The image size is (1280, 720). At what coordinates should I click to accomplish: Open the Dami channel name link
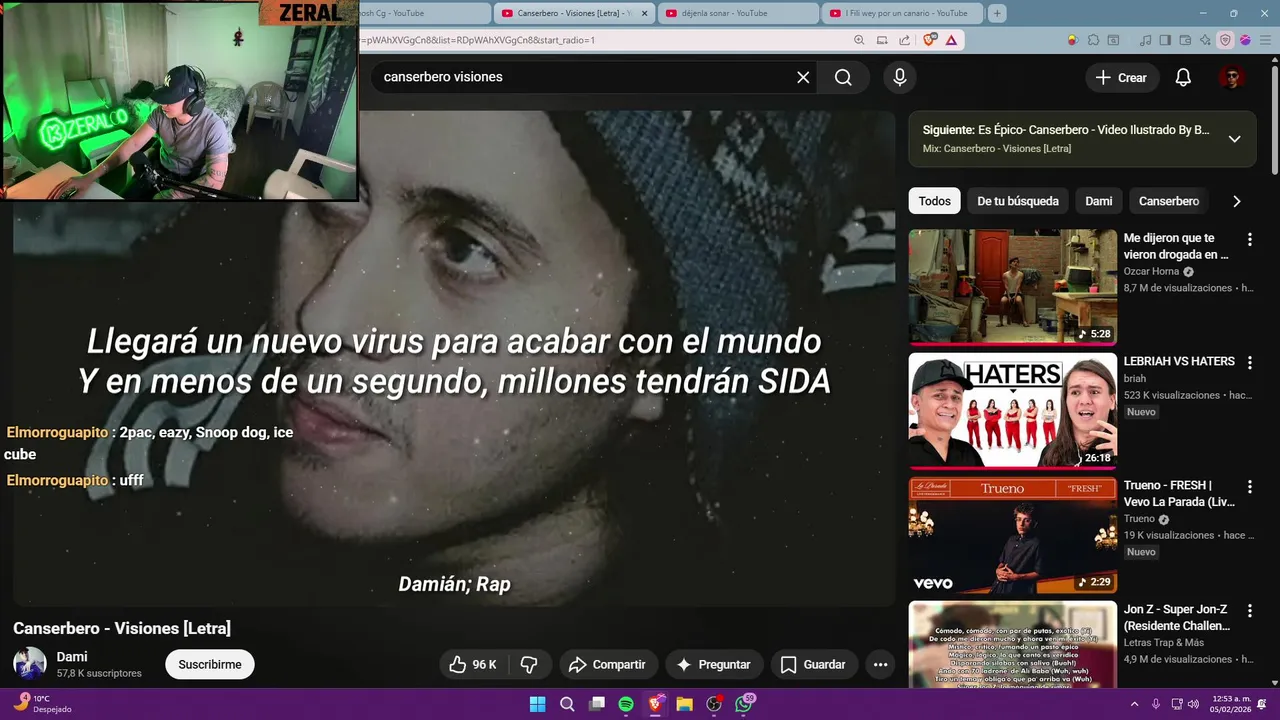[72, 656]
